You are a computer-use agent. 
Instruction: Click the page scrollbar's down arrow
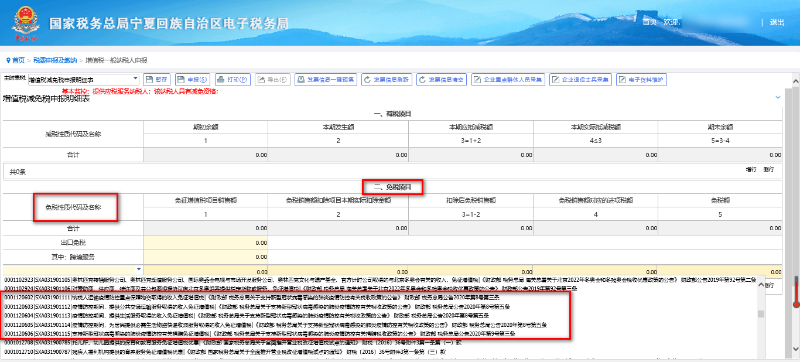(x=795, y=348)
